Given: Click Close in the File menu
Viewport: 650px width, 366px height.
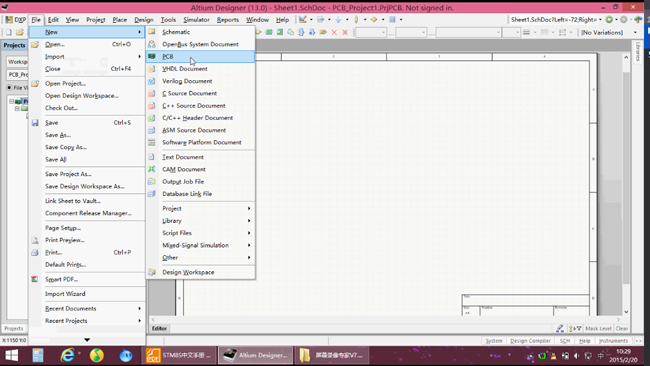Looking at the screenshot, I should [x=87, y=69].
